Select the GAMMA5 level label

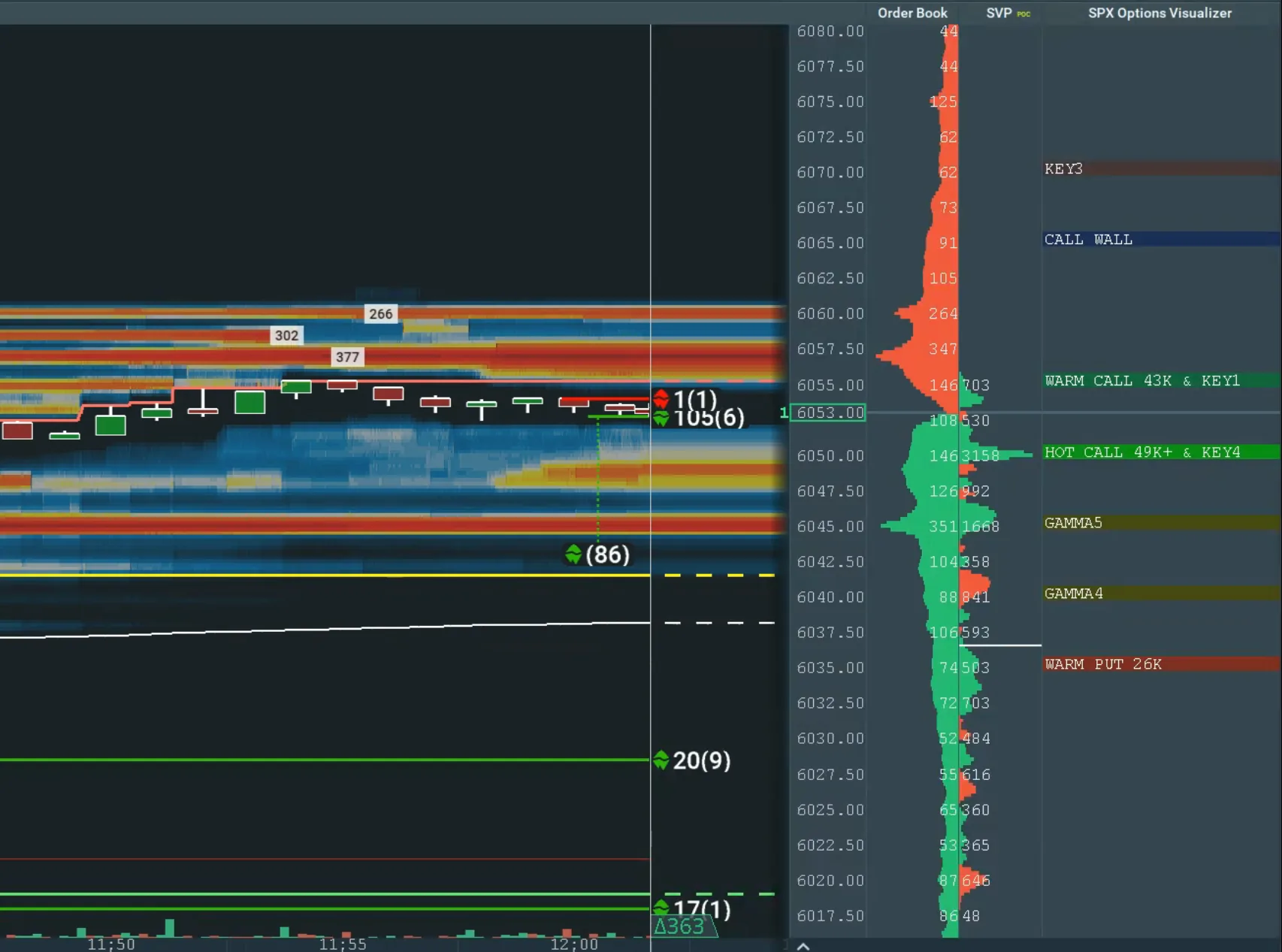tap(1073, 523)
